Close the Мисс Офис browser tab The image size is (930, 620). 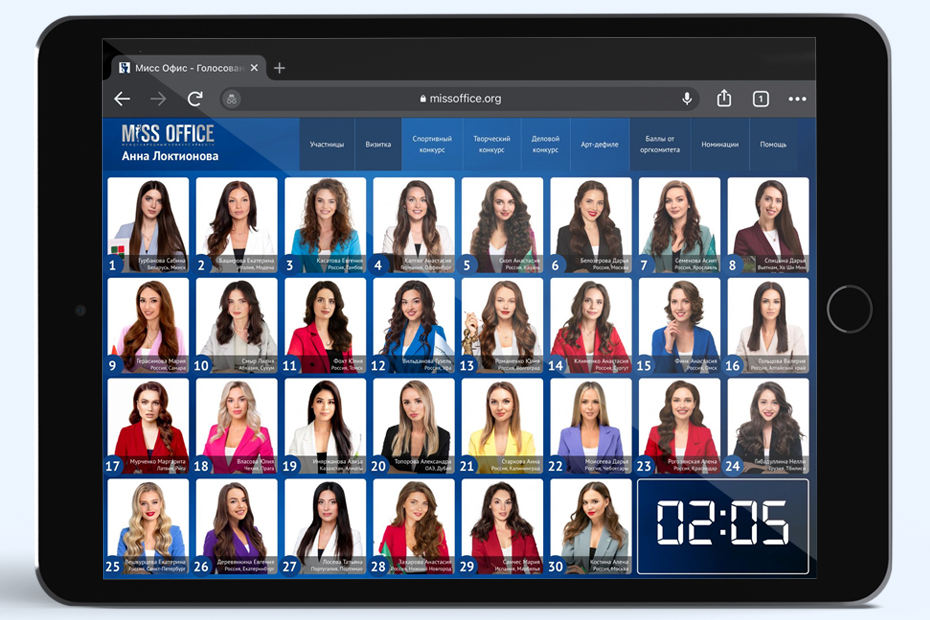[x=254, y=68]
